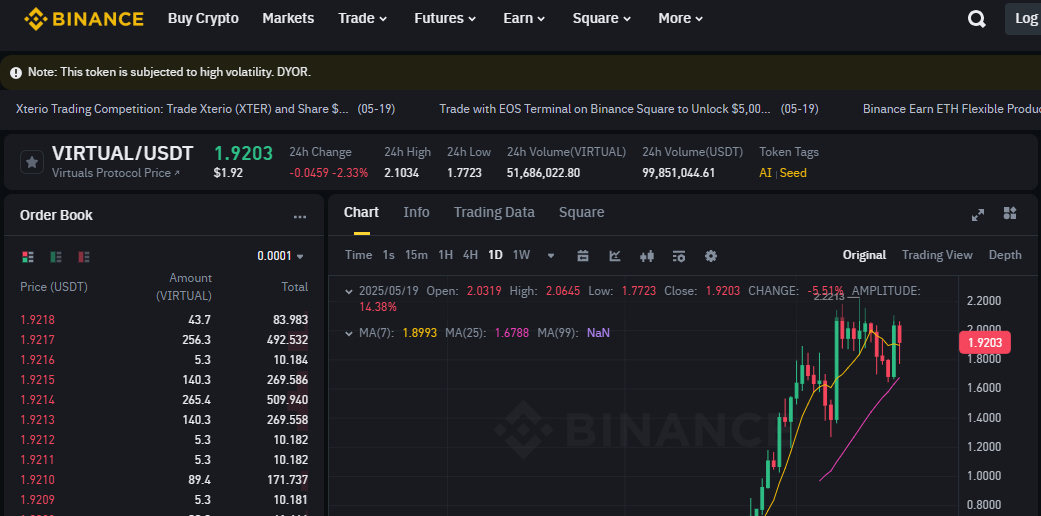Click the Binance logo

click(84, 19)
